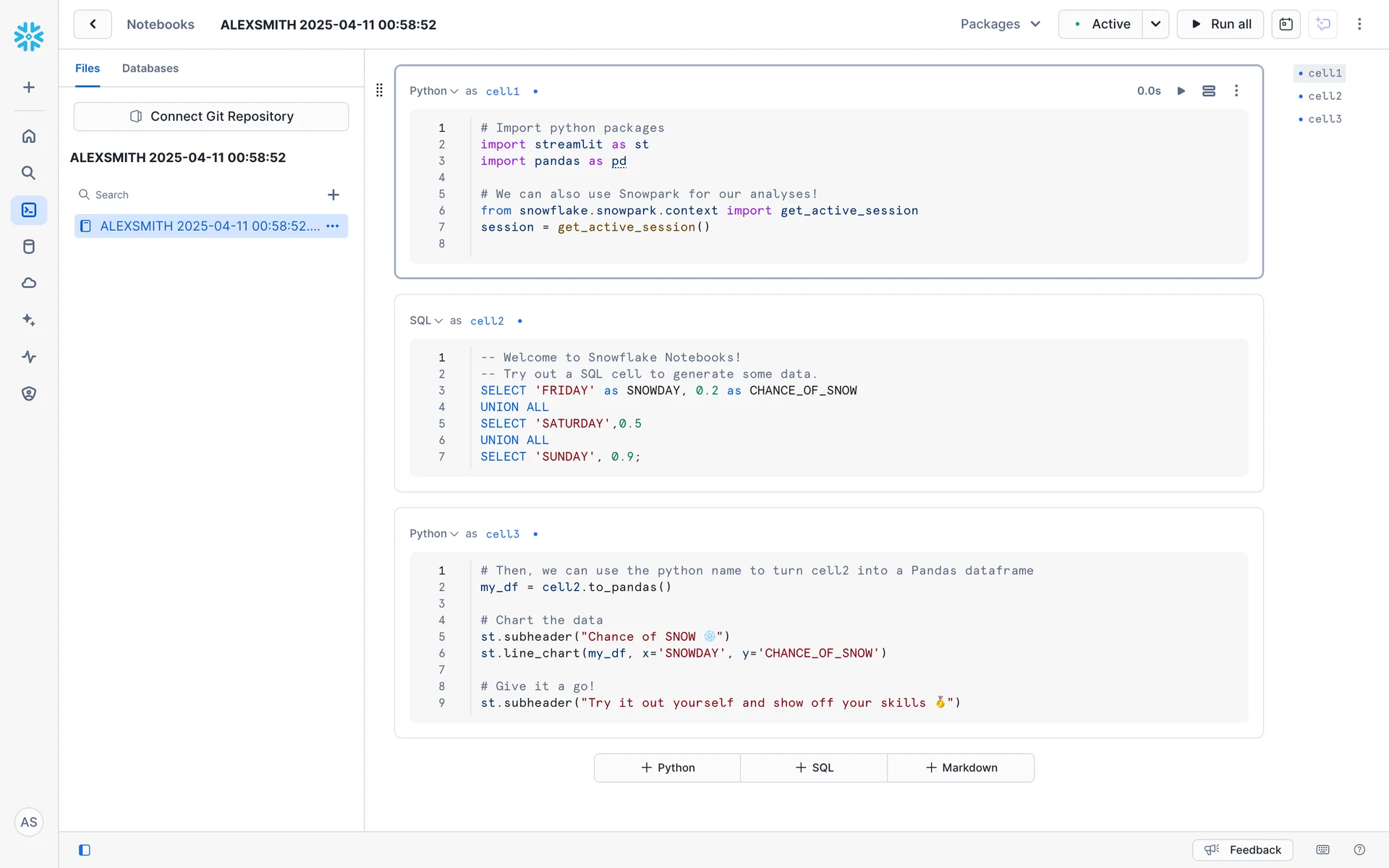Run cell1 with its play icon
The width and height of the screenshot is (1389, 868).
point(1181,91)
